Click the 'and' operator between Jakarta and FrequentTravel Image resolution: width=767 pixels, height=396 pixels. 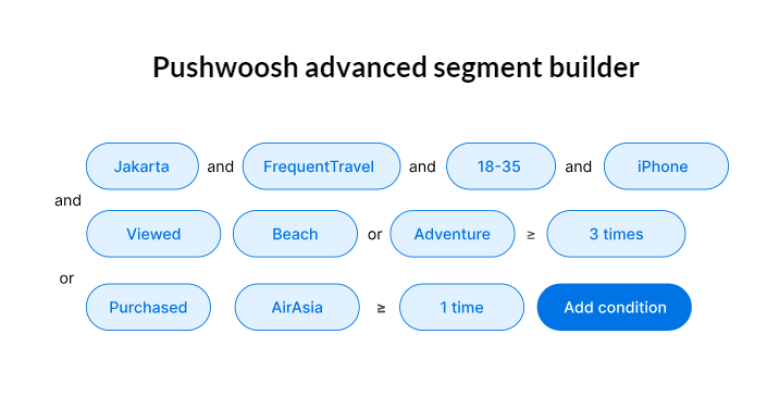[x=221, y=167]
